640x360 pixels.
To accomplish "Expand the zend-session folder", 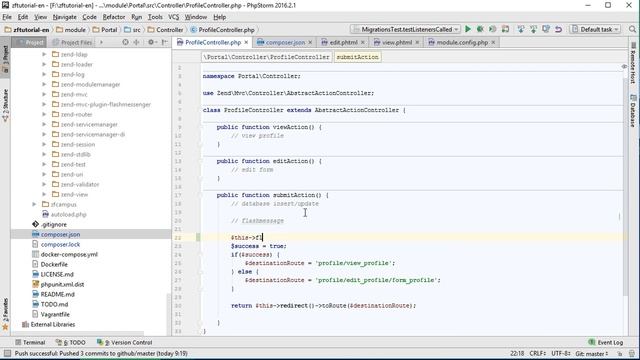I will 44,144.
